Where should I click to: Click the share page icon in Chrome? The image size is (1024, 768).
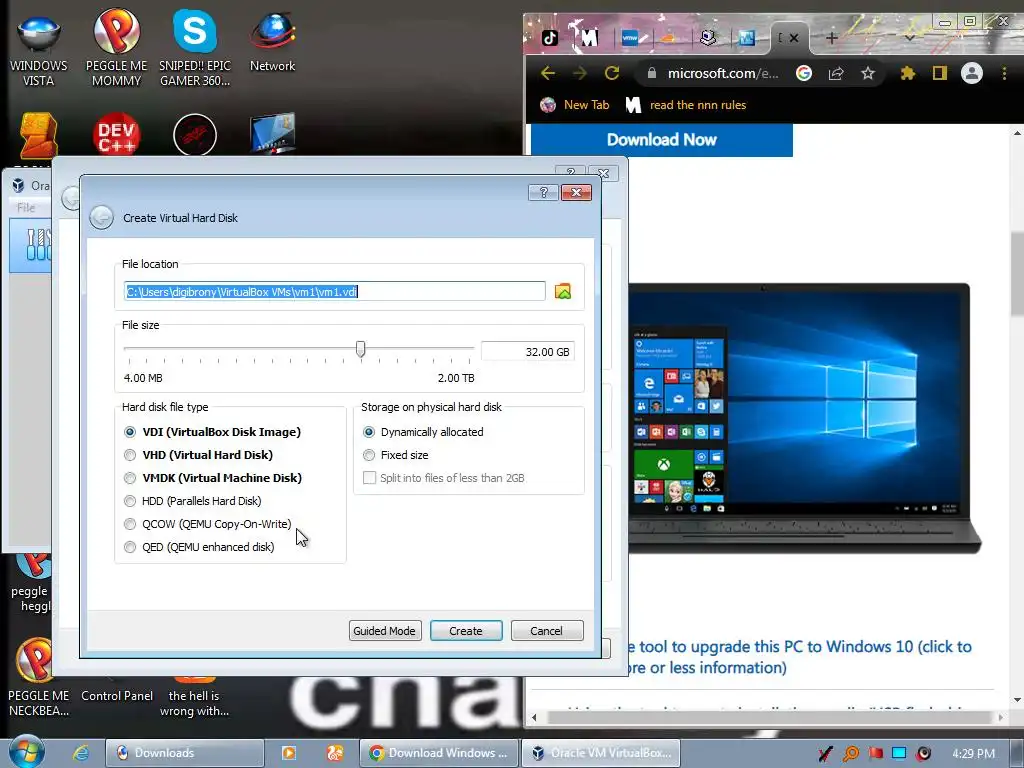point(836,73)
